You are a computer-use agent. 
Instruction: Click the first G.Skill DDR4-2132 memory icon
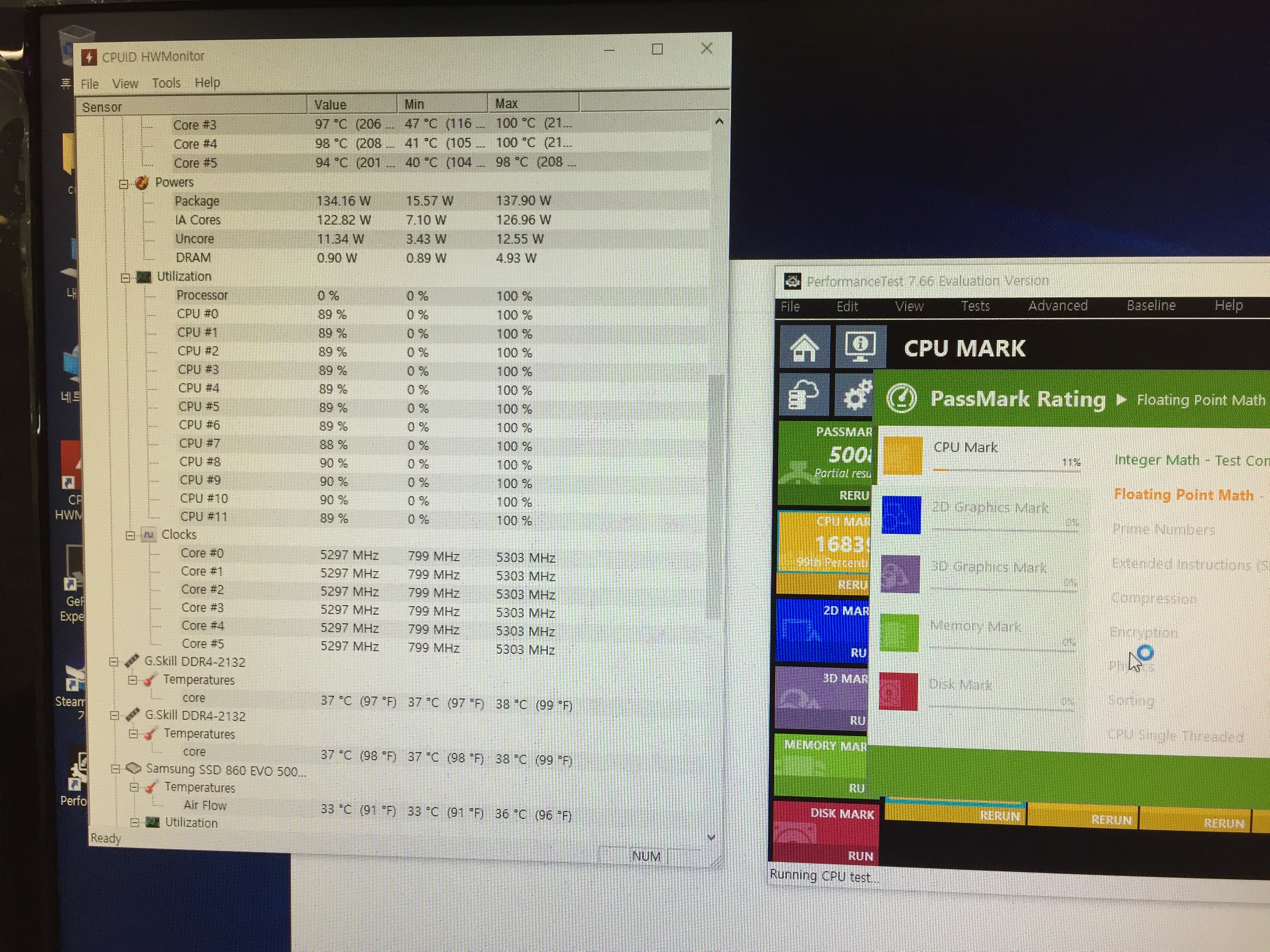click(132, 661)
